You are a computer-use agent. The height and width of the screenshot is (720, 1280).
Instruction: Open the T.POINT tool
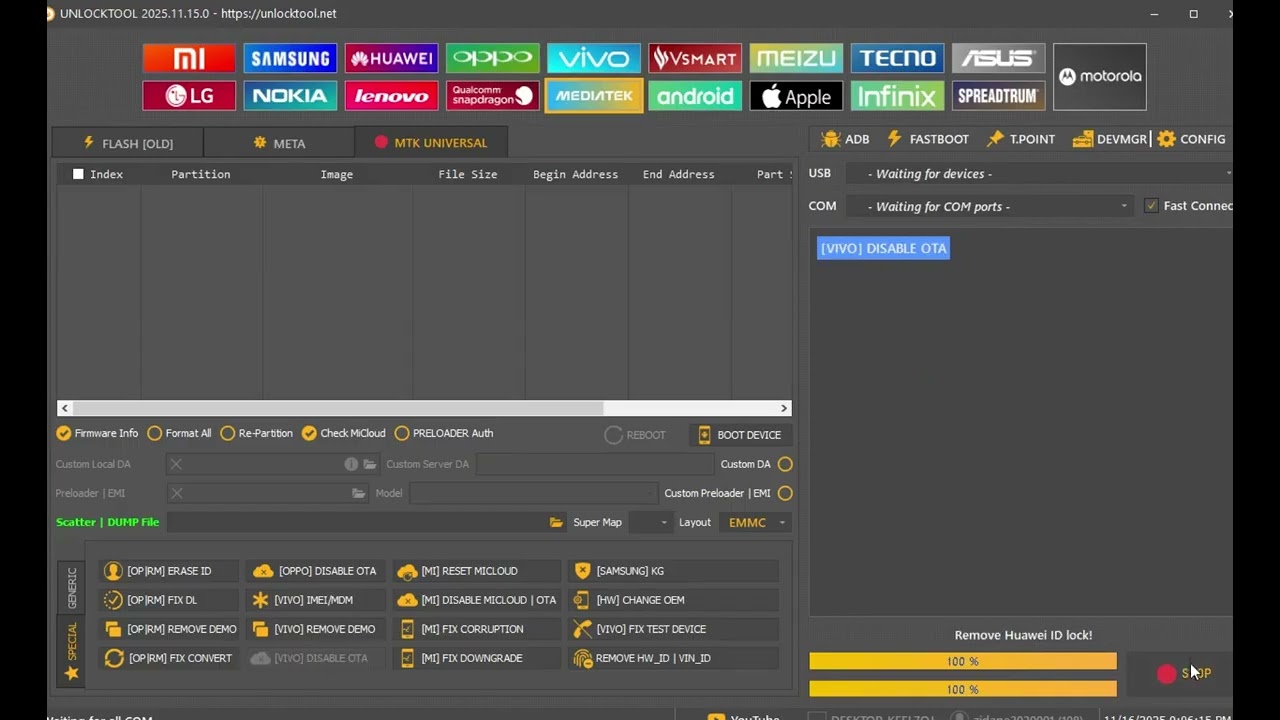[x=1021, y=139]
